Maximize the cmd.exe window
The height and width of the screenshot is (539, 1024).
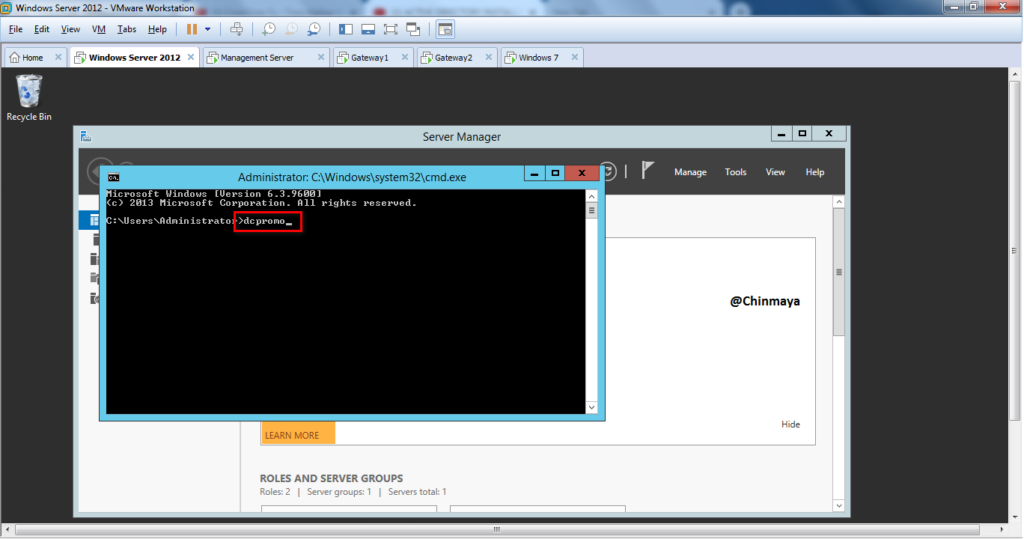pos(555,173)
